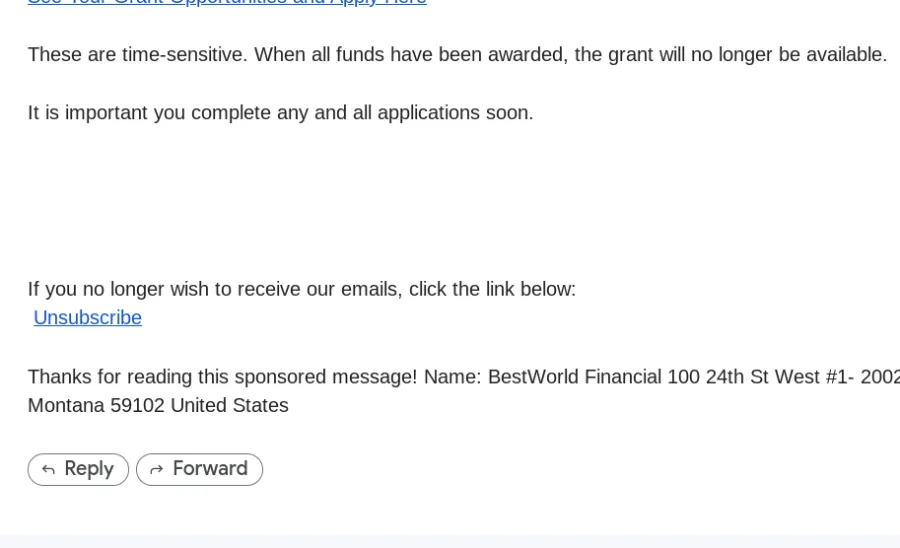Click the 'These are time-sensitive' sentence
The height and width of the screenshot is (548, 900).
point(457,55)
